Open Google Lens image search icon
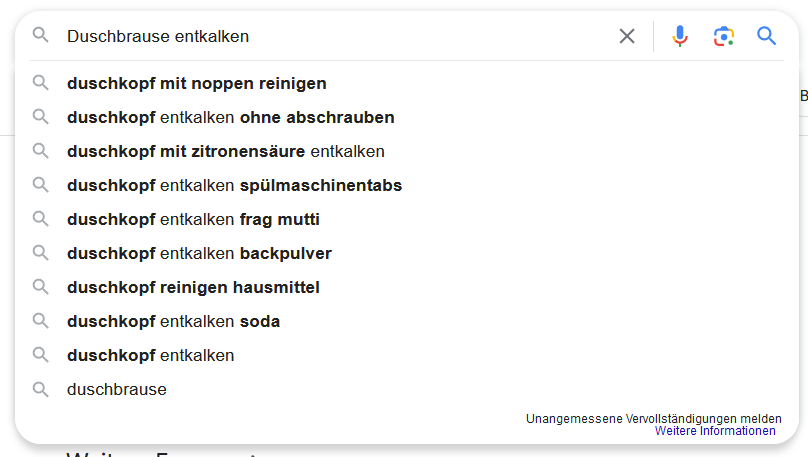This screenshot has width=808, height=457. (x=723, y=36)
